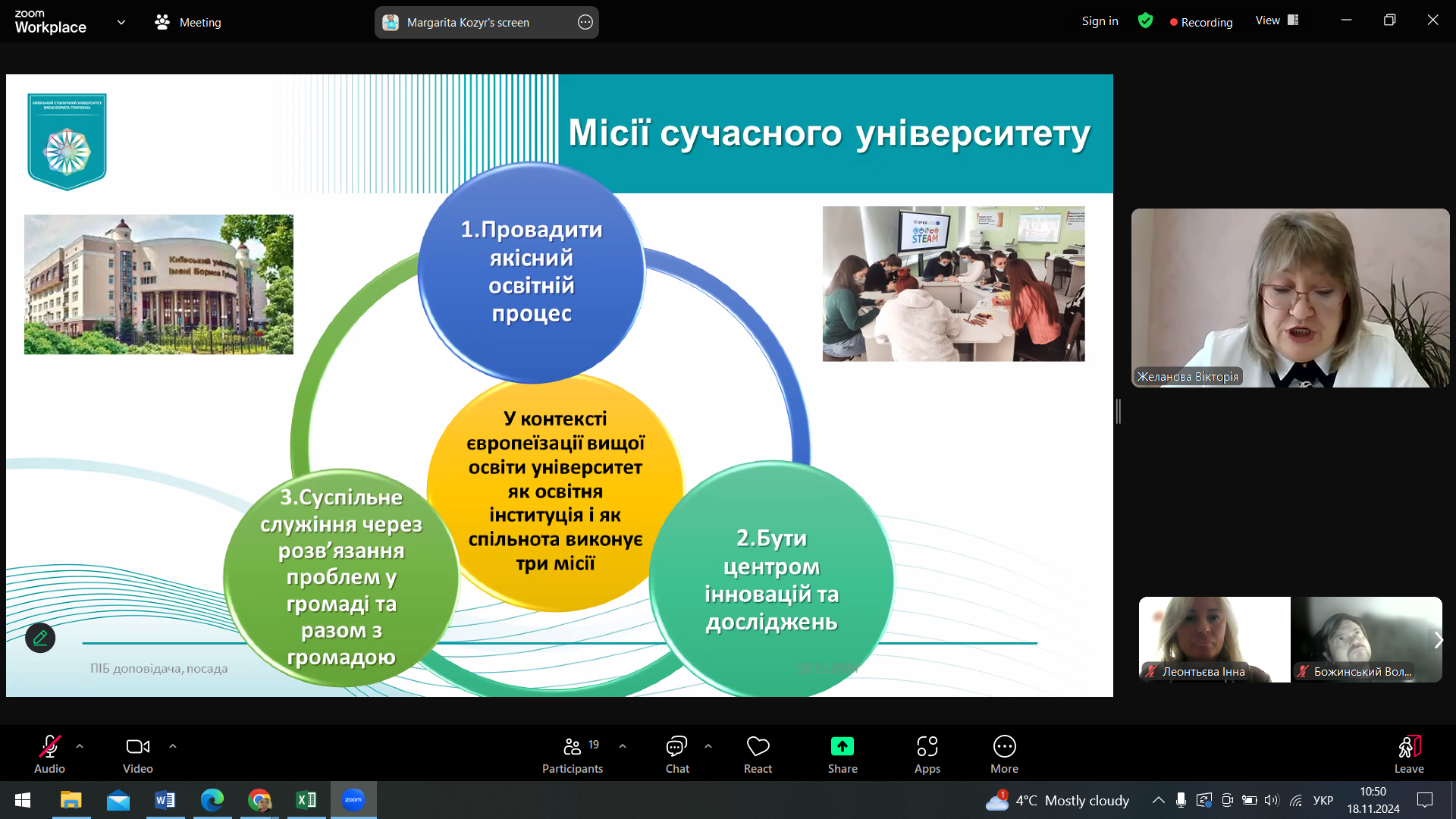
Task: Click the Leave meeting icon
Action: (1408, 747)
